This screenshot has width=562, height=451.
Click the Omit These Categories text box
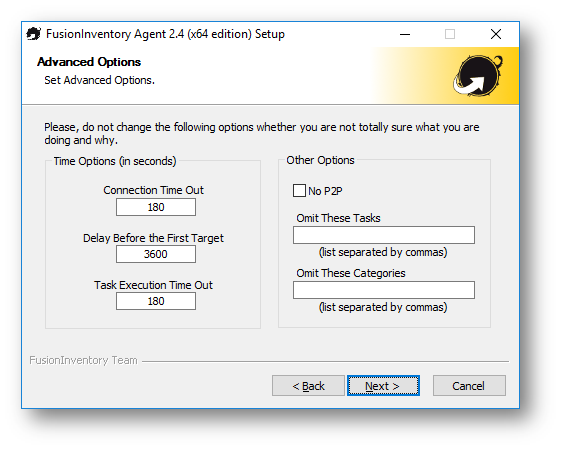(384, 290)
